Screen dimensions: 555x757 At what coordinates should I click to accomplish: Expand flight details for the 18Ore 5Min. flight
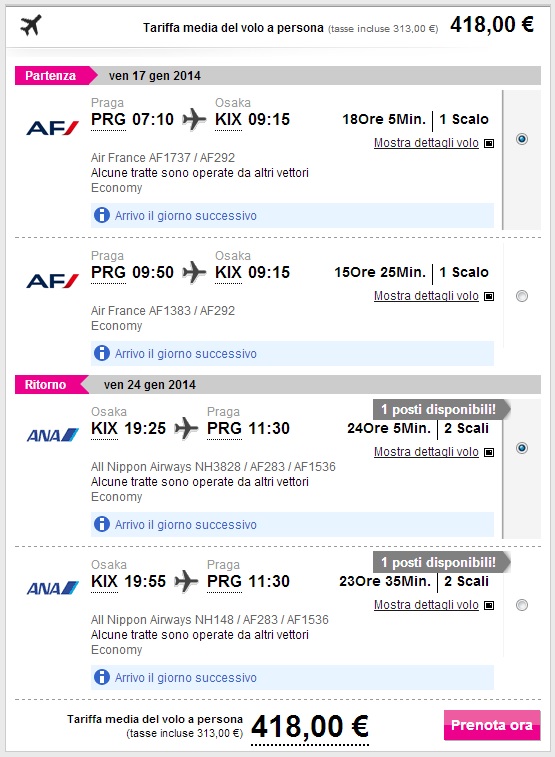(433, 143)
